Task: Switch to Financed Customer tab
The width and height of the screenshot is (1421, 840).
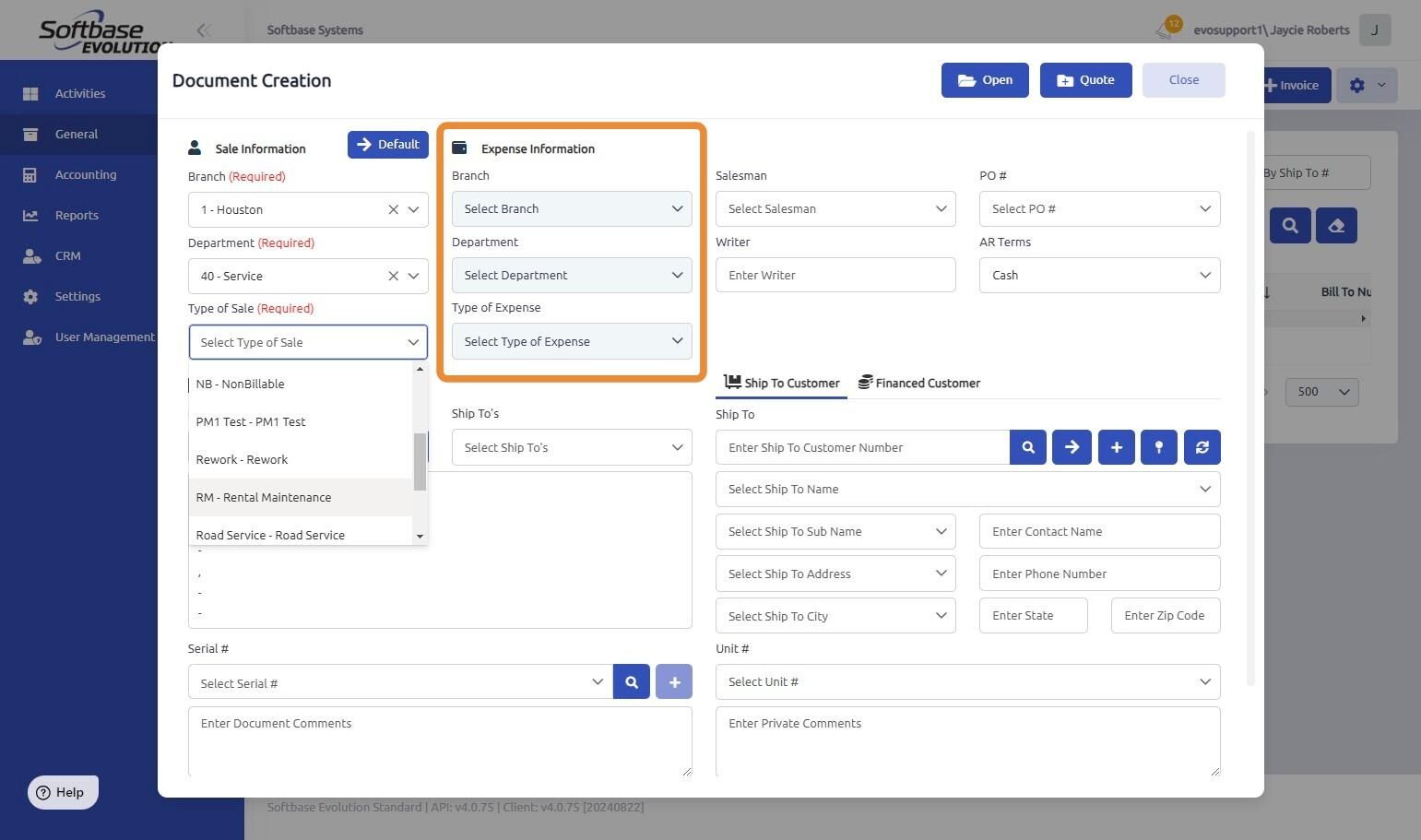Action: click(x=919, y=384)
